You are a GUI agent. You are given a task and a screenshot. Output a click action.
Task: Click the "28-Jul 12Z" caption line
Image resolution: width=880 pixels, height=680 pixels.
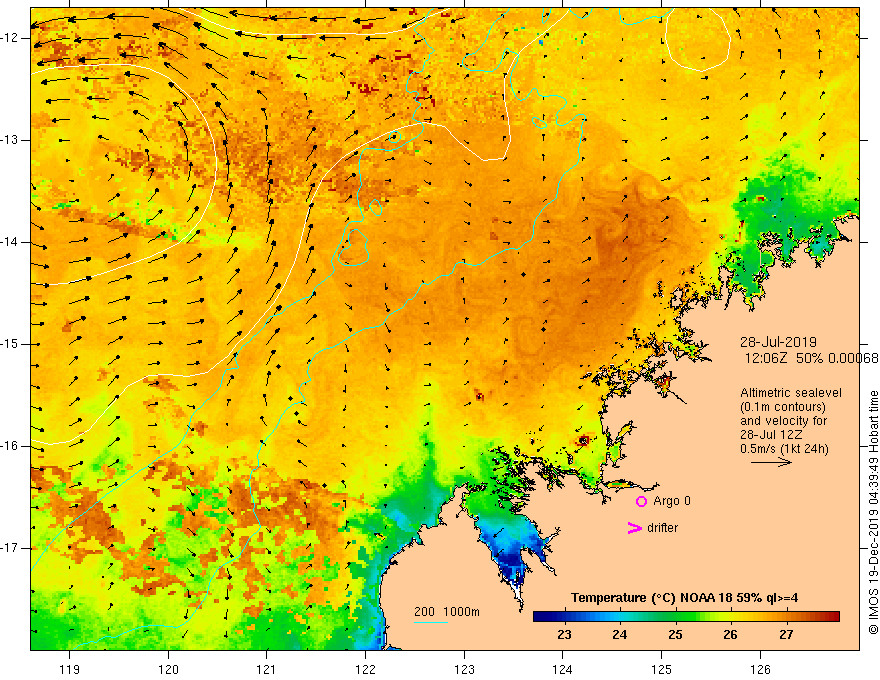[x=771, y=434]
